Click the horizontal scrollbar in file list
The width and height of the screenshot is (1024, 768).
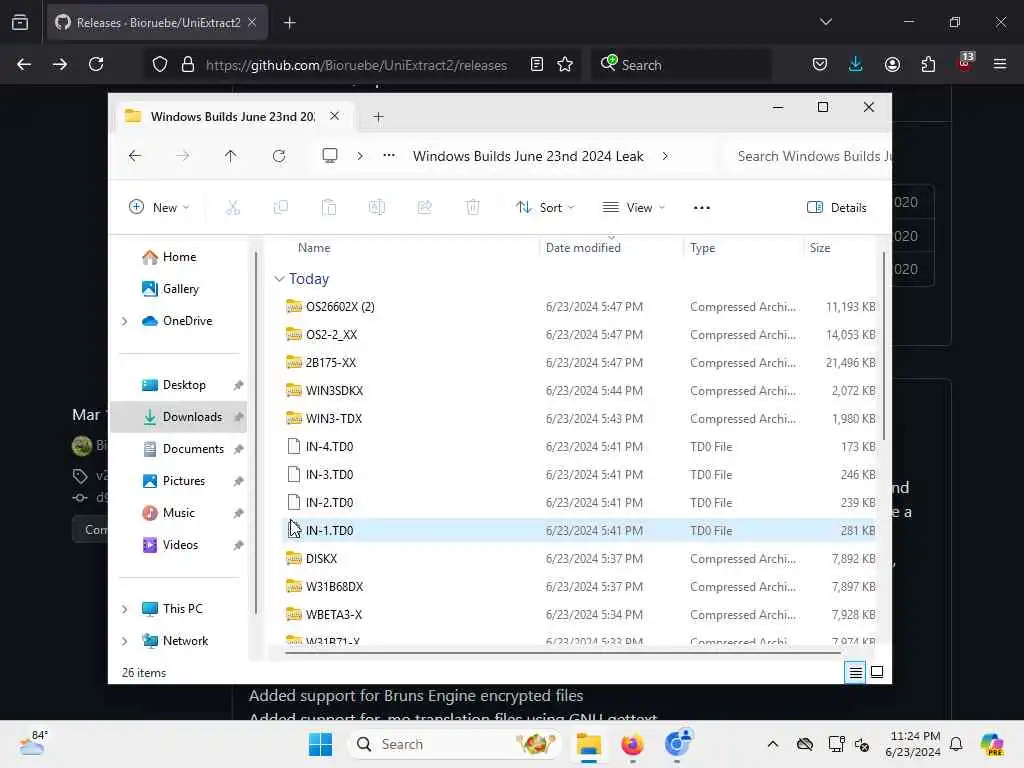point(563,652)
